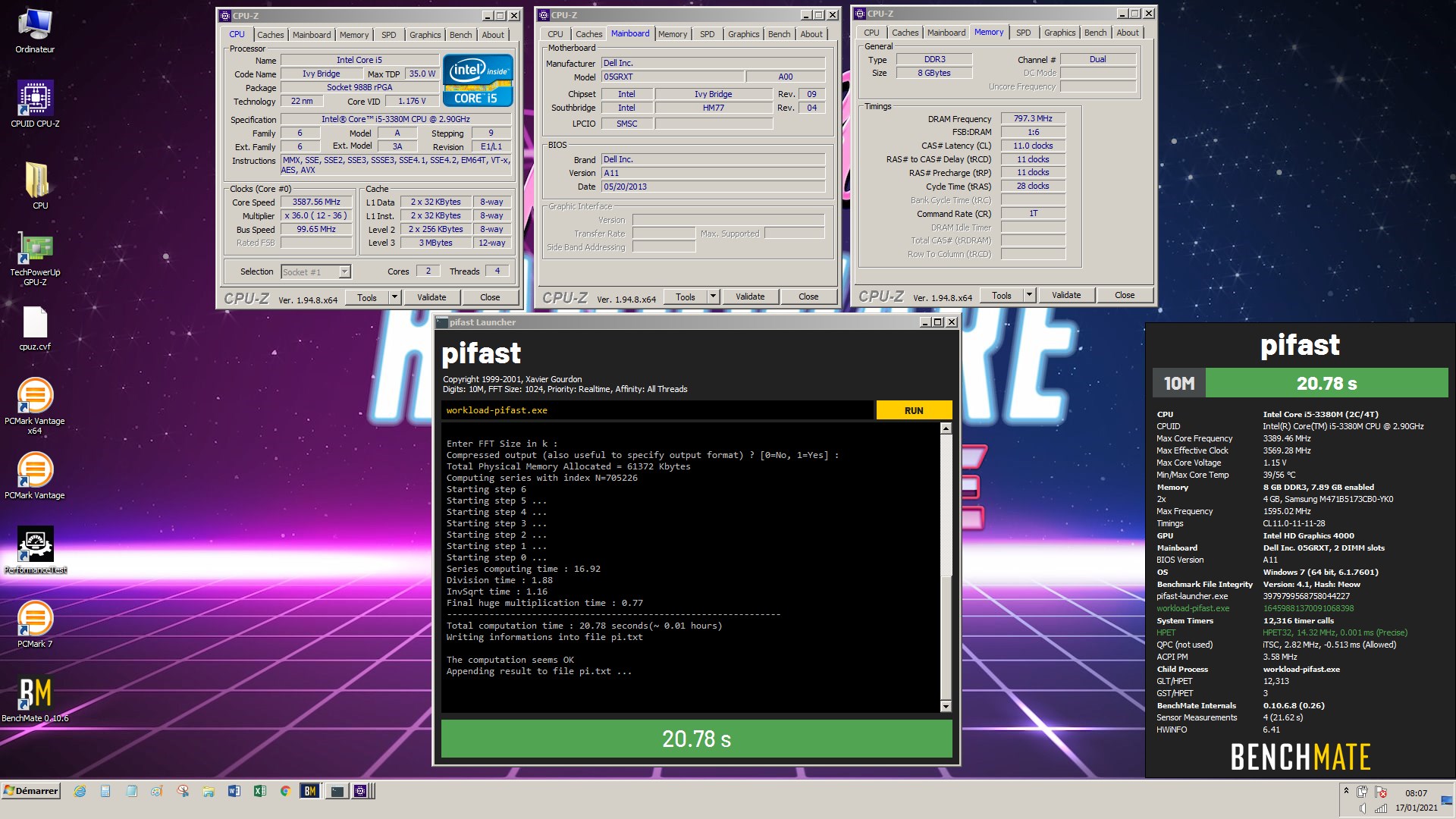Launch Internet Explorer from the taskbar

[x=80, y=791]
